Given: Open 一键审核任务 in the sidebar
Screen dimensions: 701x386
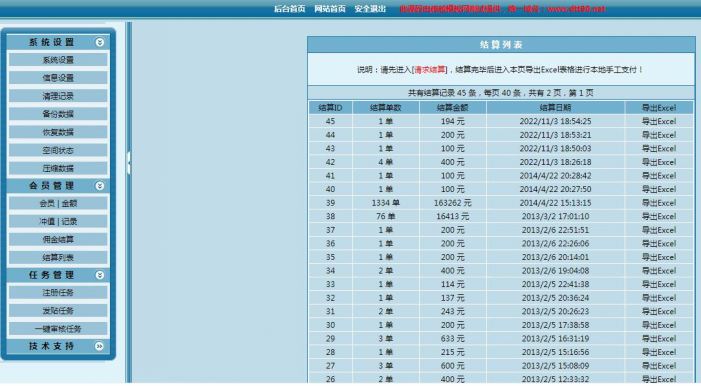Looking at the screenshot, I should pyautogui.click(x=58, y=329).
